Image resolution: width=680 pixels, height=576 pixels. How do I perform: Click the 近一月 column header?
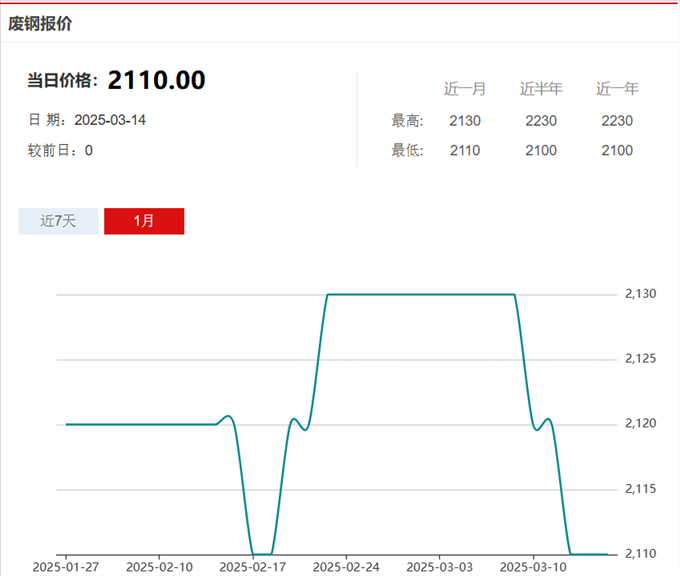pyautogui.click(x=464, y=89)
